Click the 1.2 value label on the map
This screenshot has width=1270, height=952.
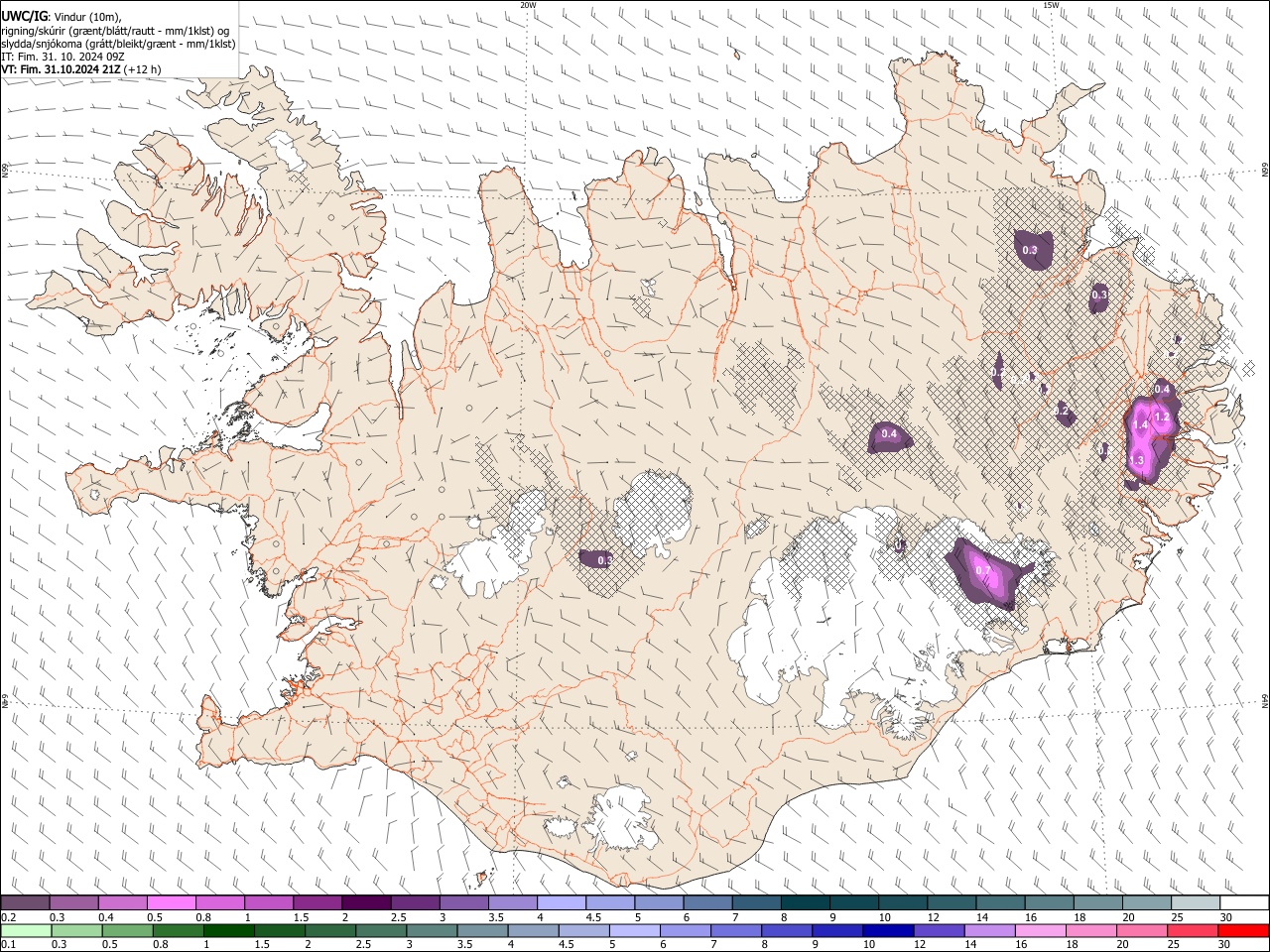[x=1162, y=417]
